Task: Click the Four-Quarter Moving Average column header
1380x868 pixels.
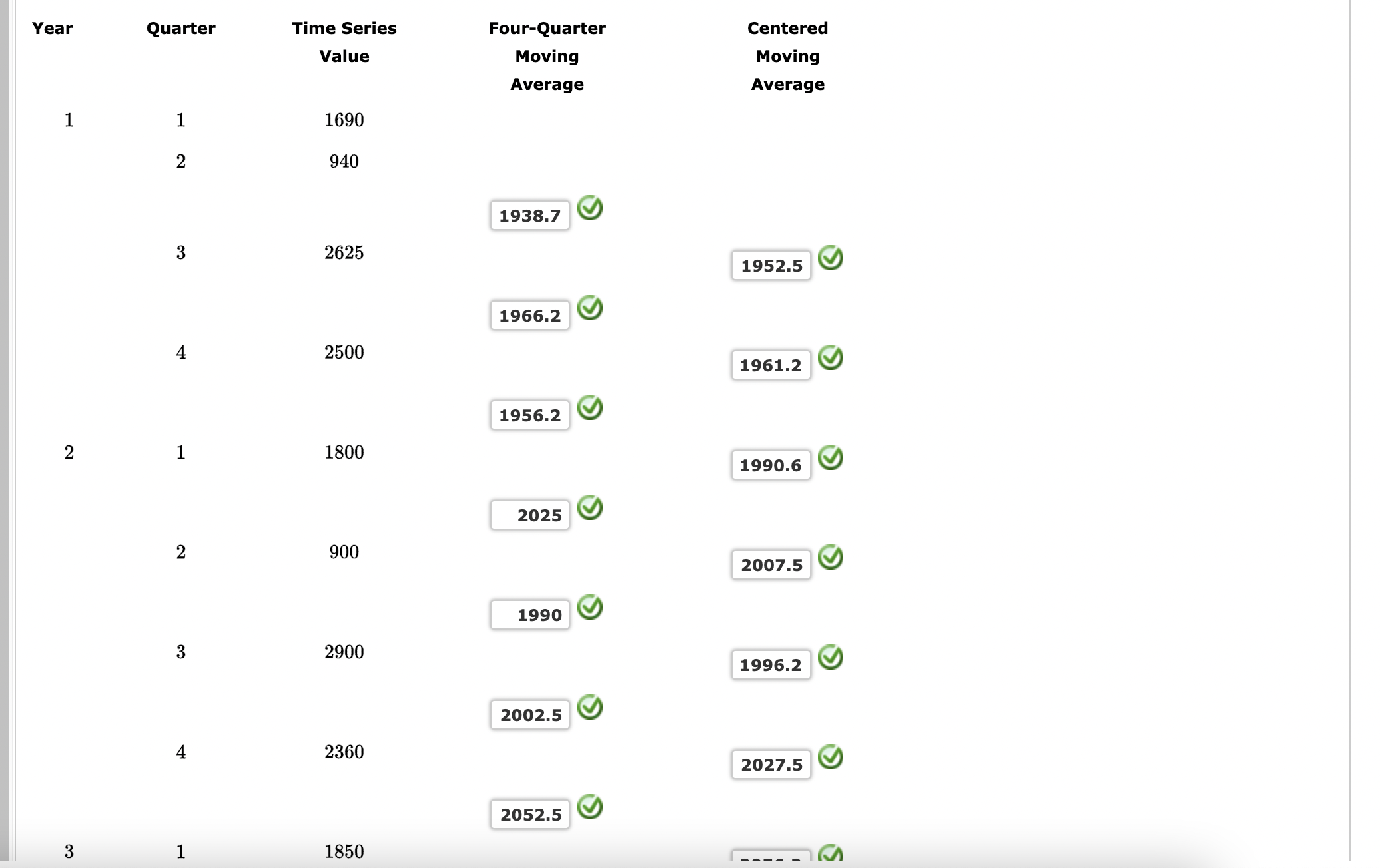Action: pos(547,56)
